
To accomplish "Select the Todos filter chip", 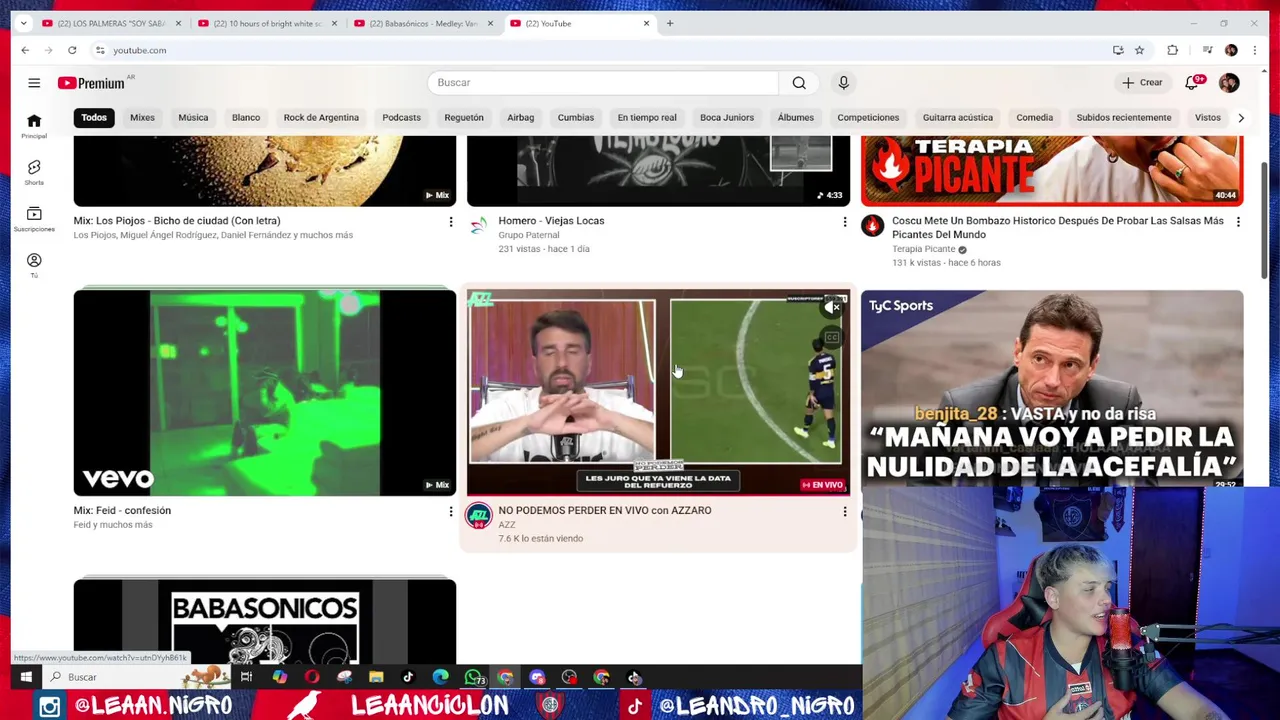I will [94, 118].
